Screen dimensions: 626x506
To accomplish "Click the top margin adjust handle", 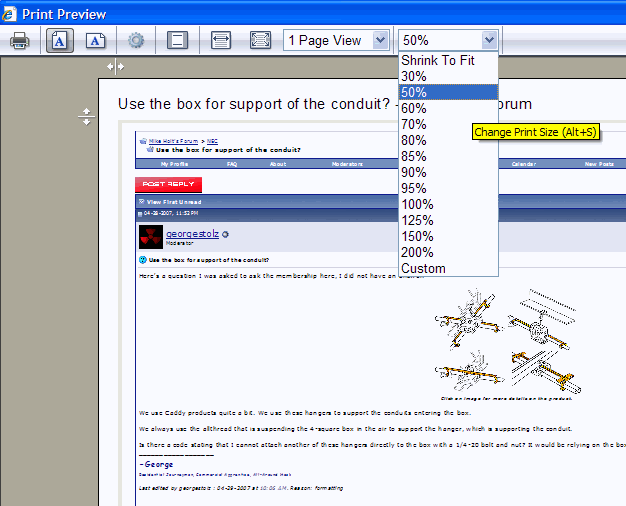I will [x=86, y=117].
